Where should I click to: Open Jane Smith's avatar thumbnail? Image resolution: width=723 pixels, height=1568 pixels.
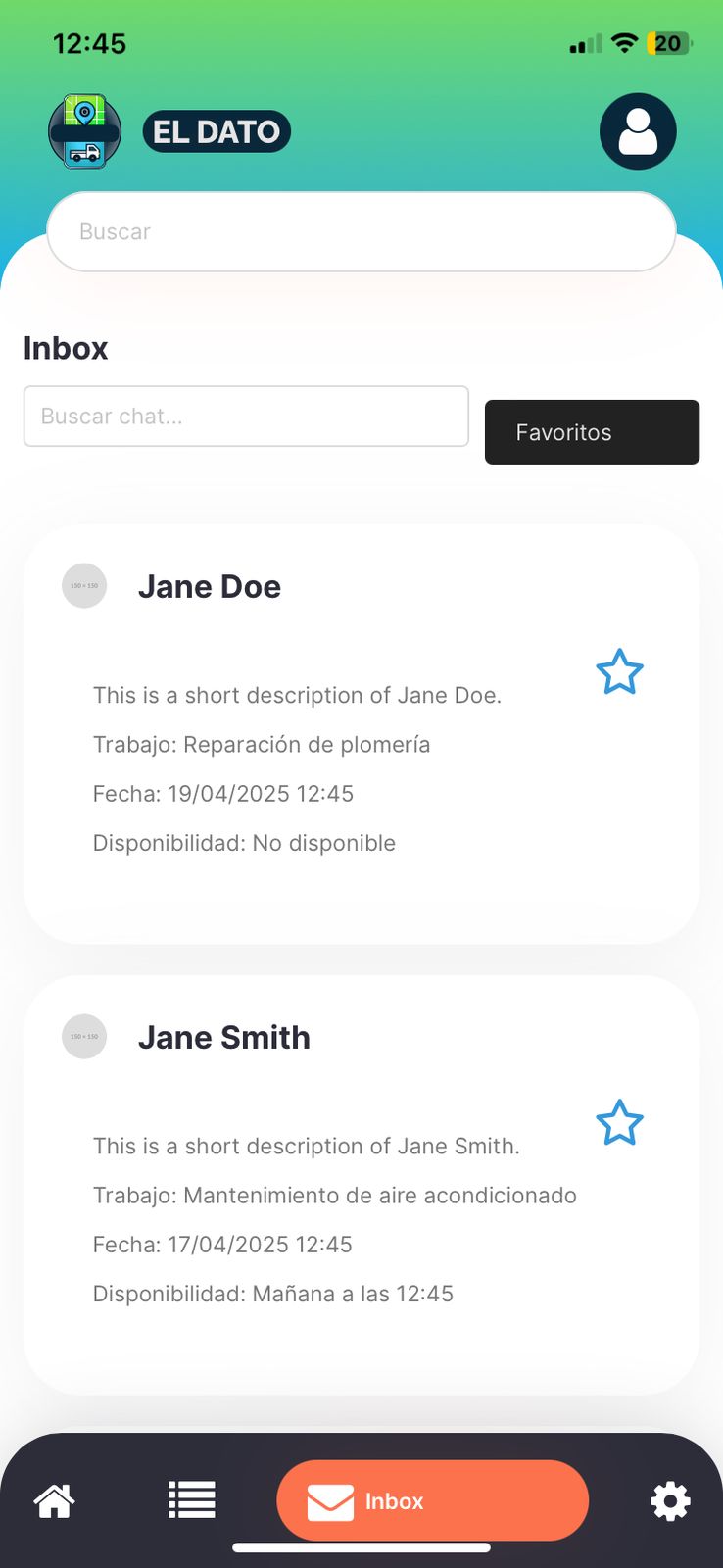coord(84,1037)
